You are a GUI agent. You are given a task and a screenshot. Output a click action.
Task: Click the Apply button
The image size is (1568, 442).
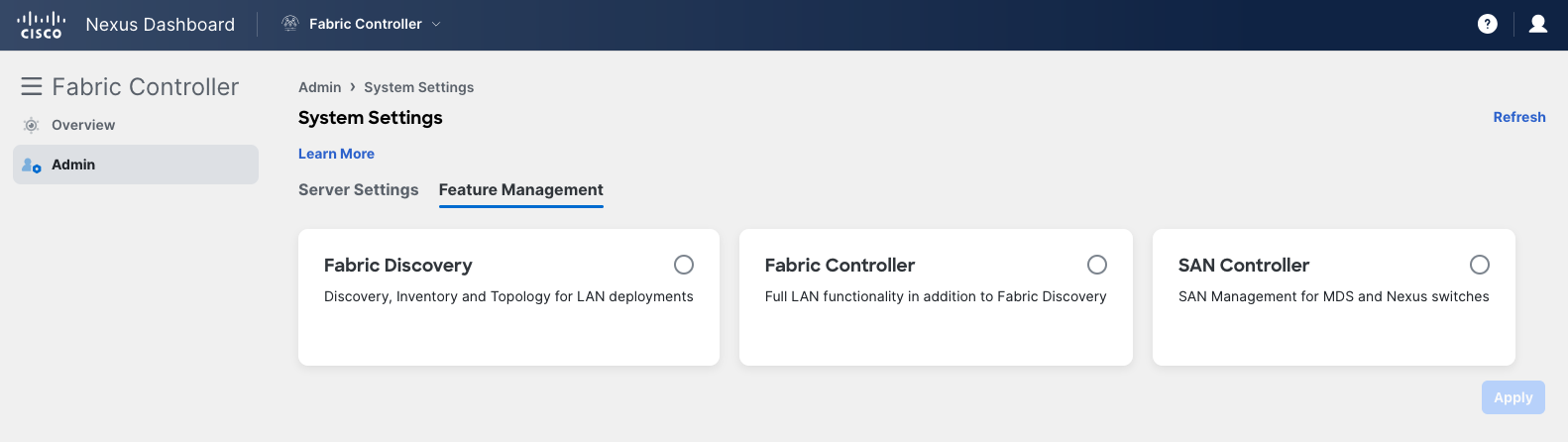click(1513, 397)
